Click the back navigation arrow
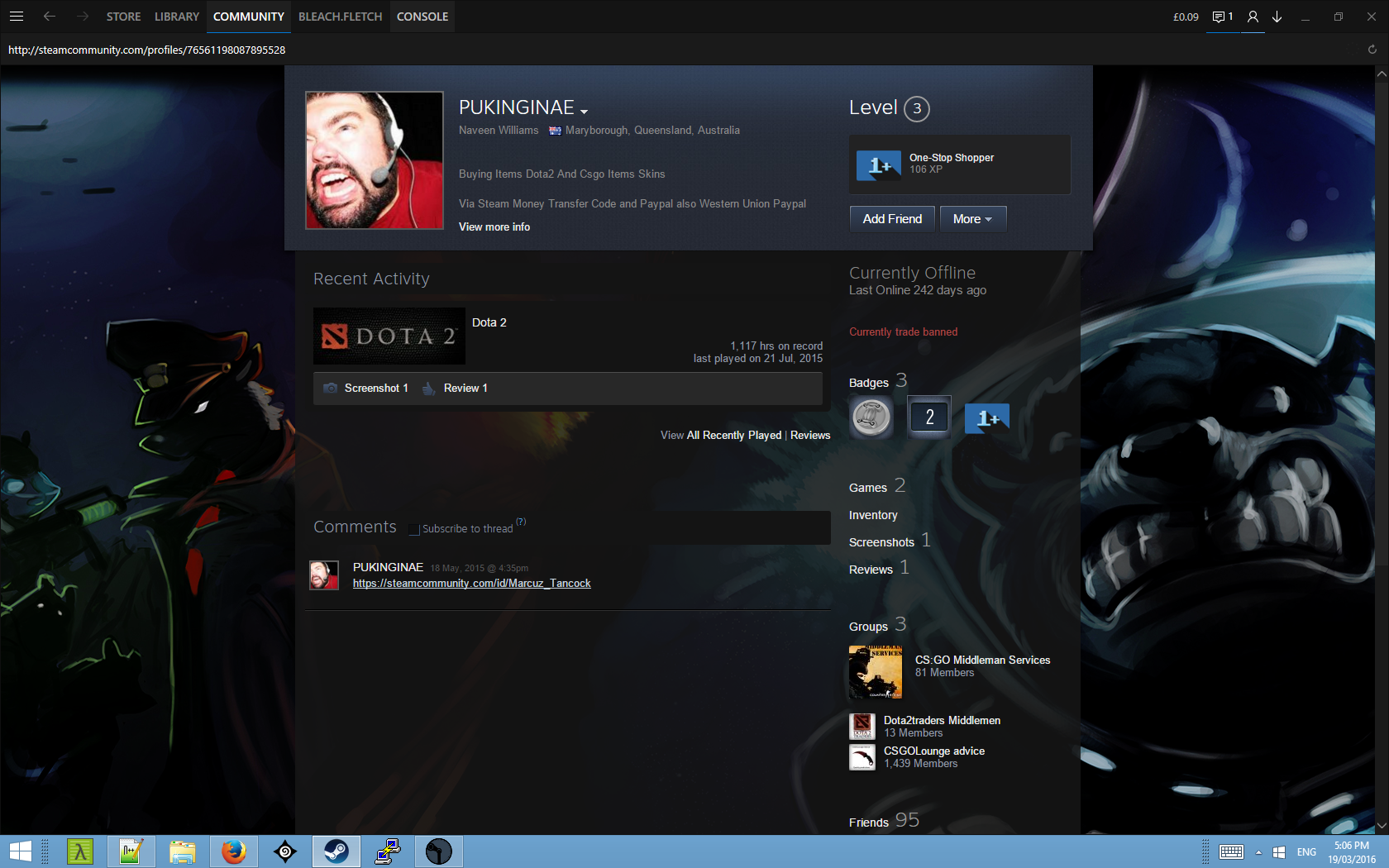This screenshot has height=868, width=1389. tap(50, 17)
